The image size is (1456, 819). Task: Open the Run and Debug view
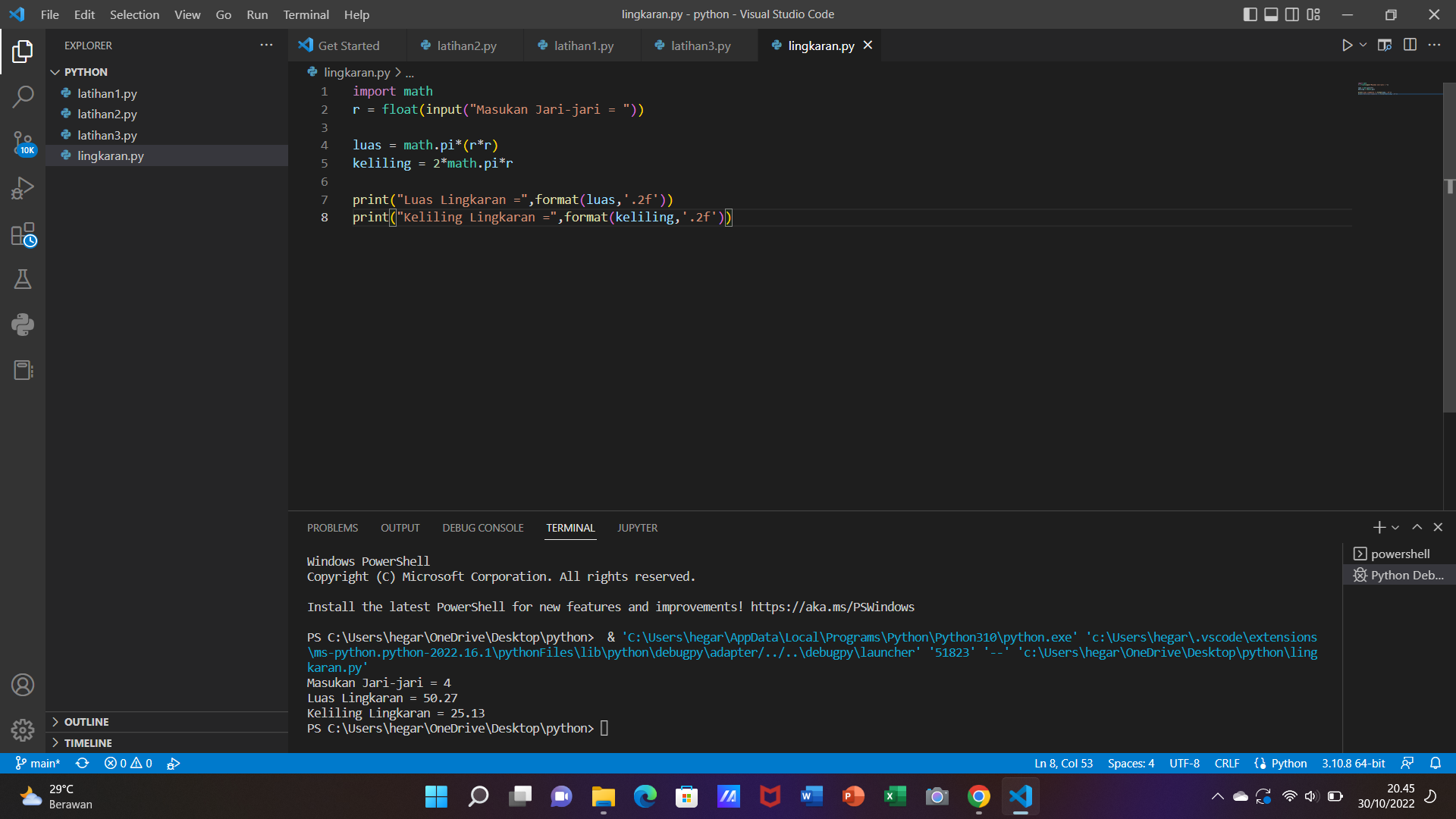[x=23, y=188]
